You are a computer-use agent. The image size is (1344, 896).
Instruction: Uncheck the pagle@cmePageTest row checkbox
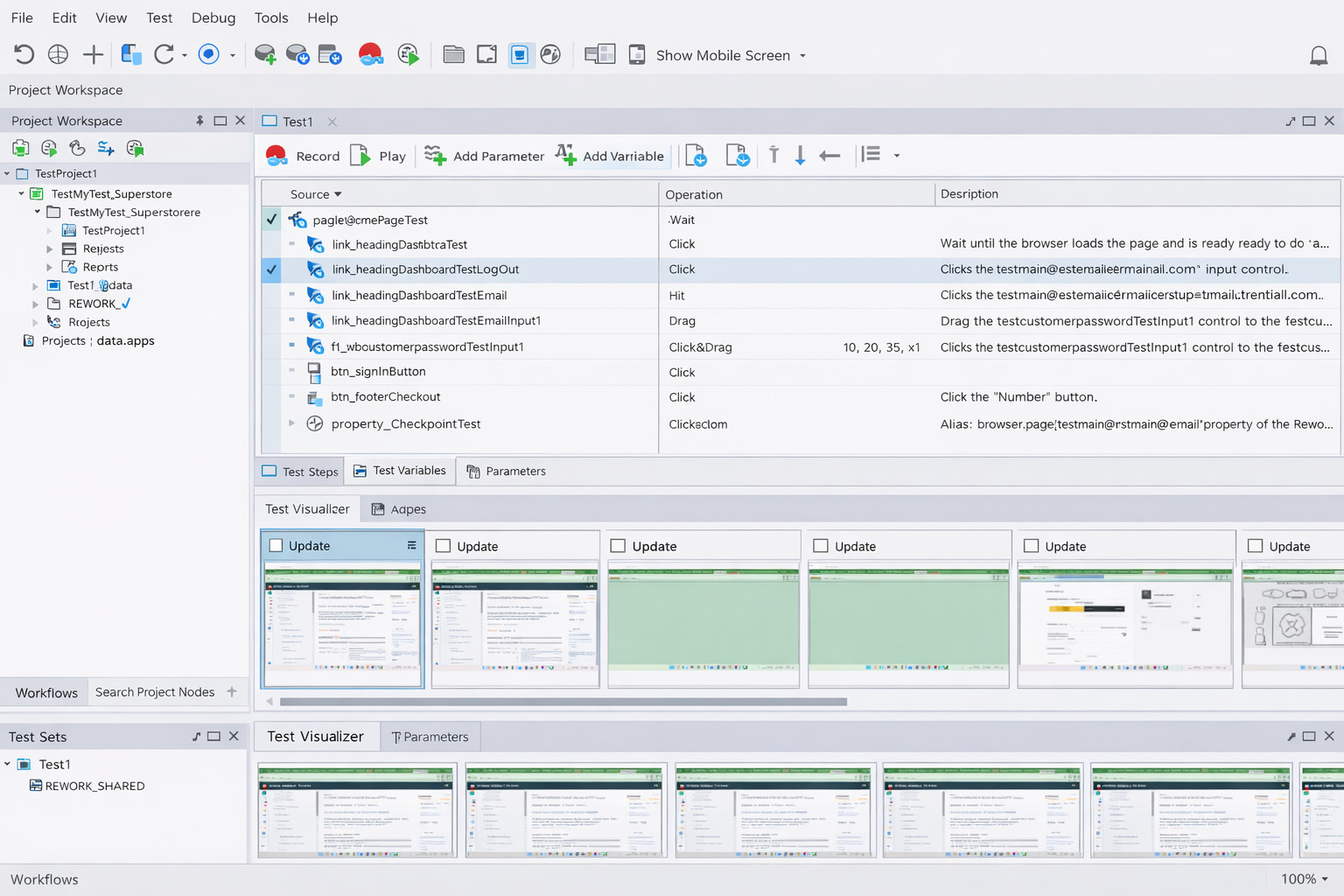click(x=272, y=220)
